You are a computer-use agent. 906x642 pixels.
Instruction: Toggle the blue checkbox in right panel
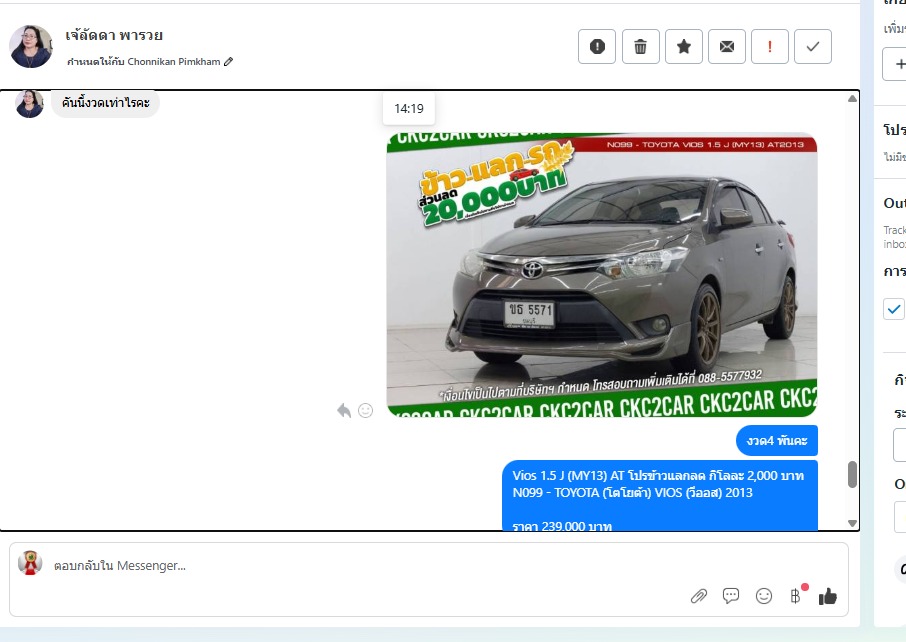click(894, 309)
